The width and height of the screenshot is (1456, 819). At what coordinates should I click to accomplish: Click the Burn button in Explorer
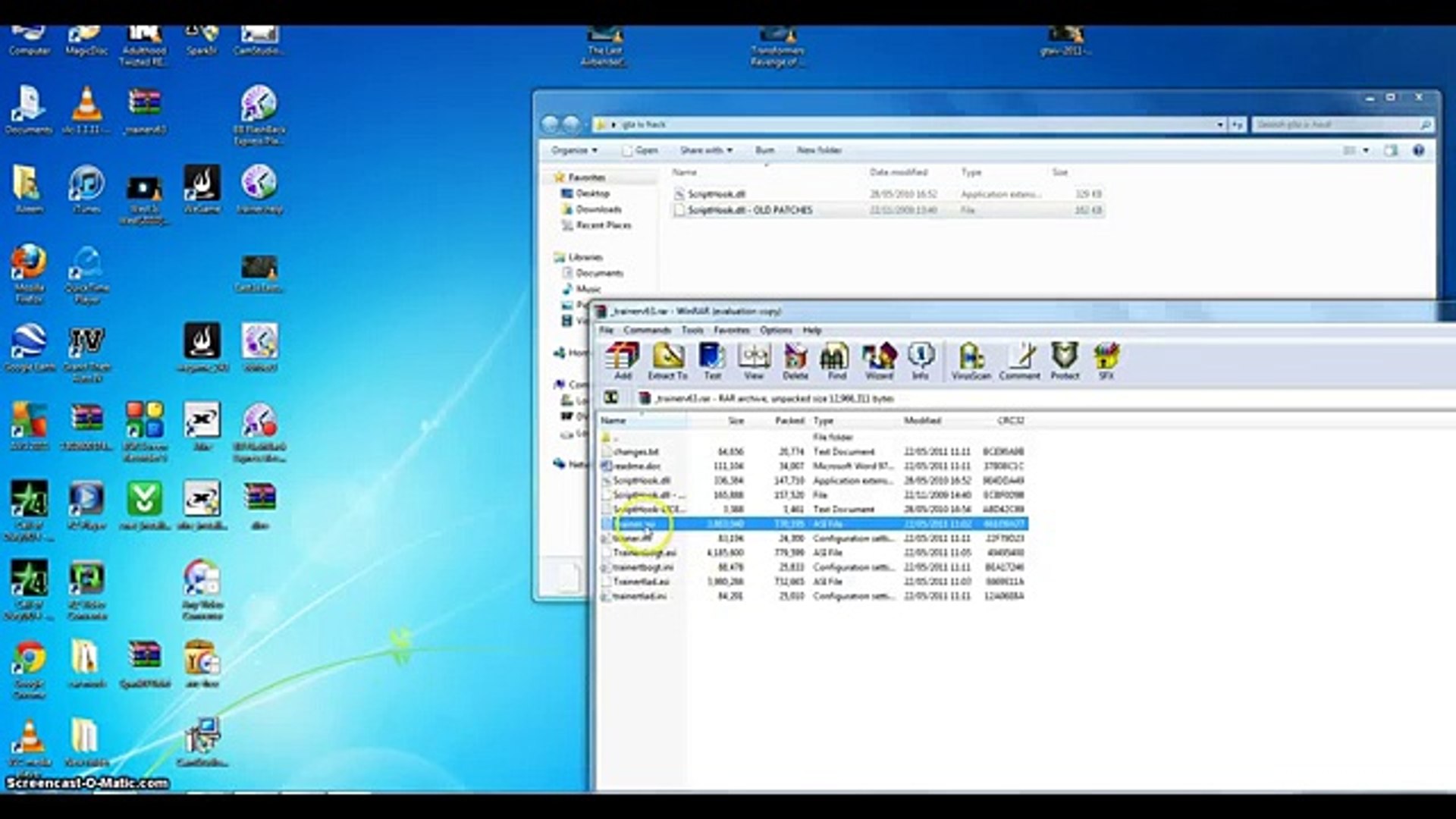pos(764,150)
